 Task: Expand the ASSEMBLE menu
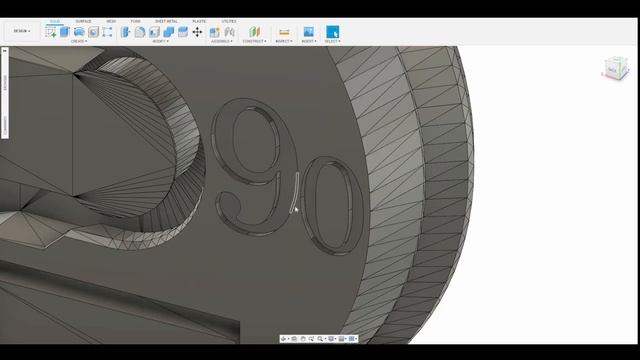click(x=222, y=41)
